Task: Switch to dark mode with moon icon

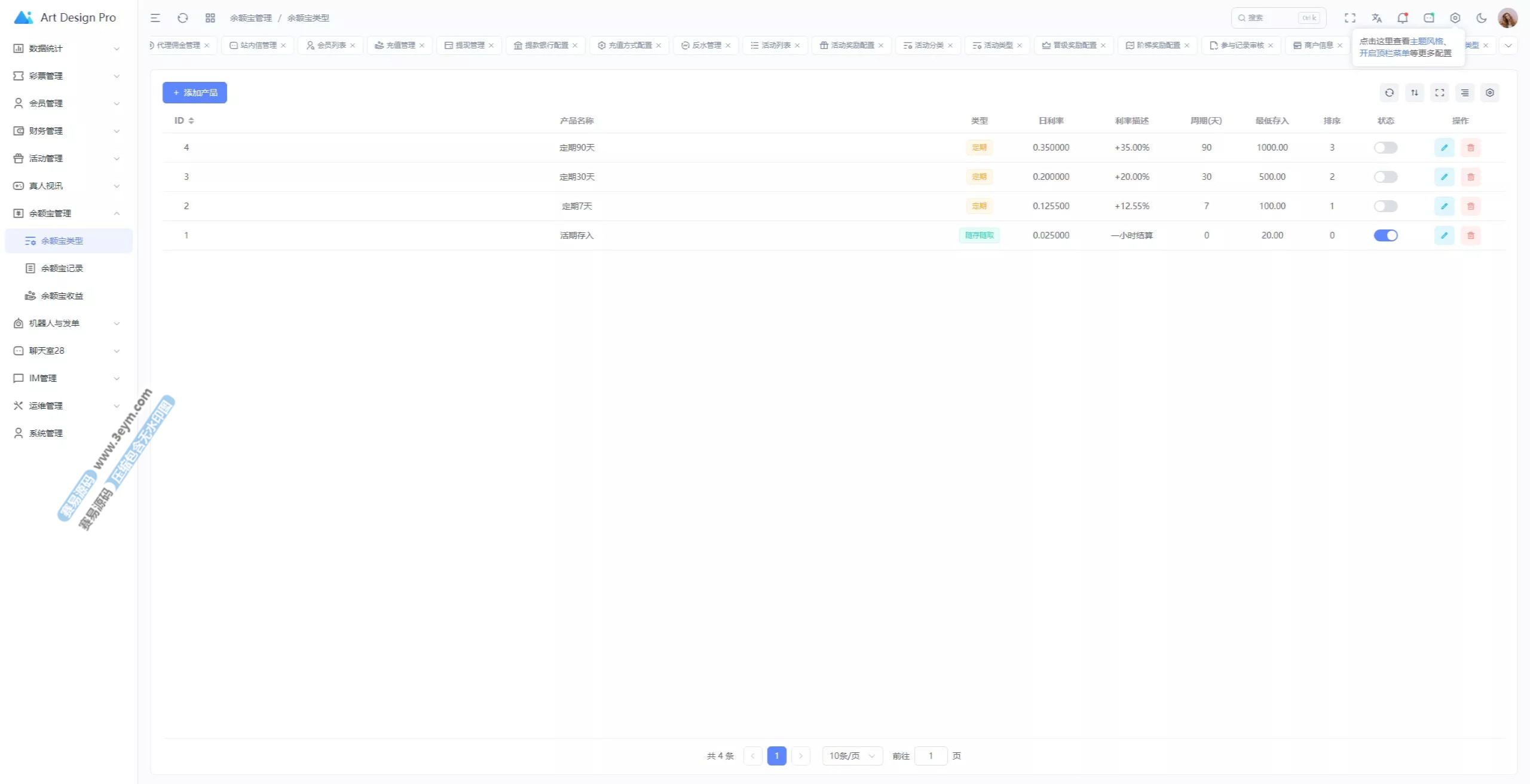Action: click(1481, 18)
